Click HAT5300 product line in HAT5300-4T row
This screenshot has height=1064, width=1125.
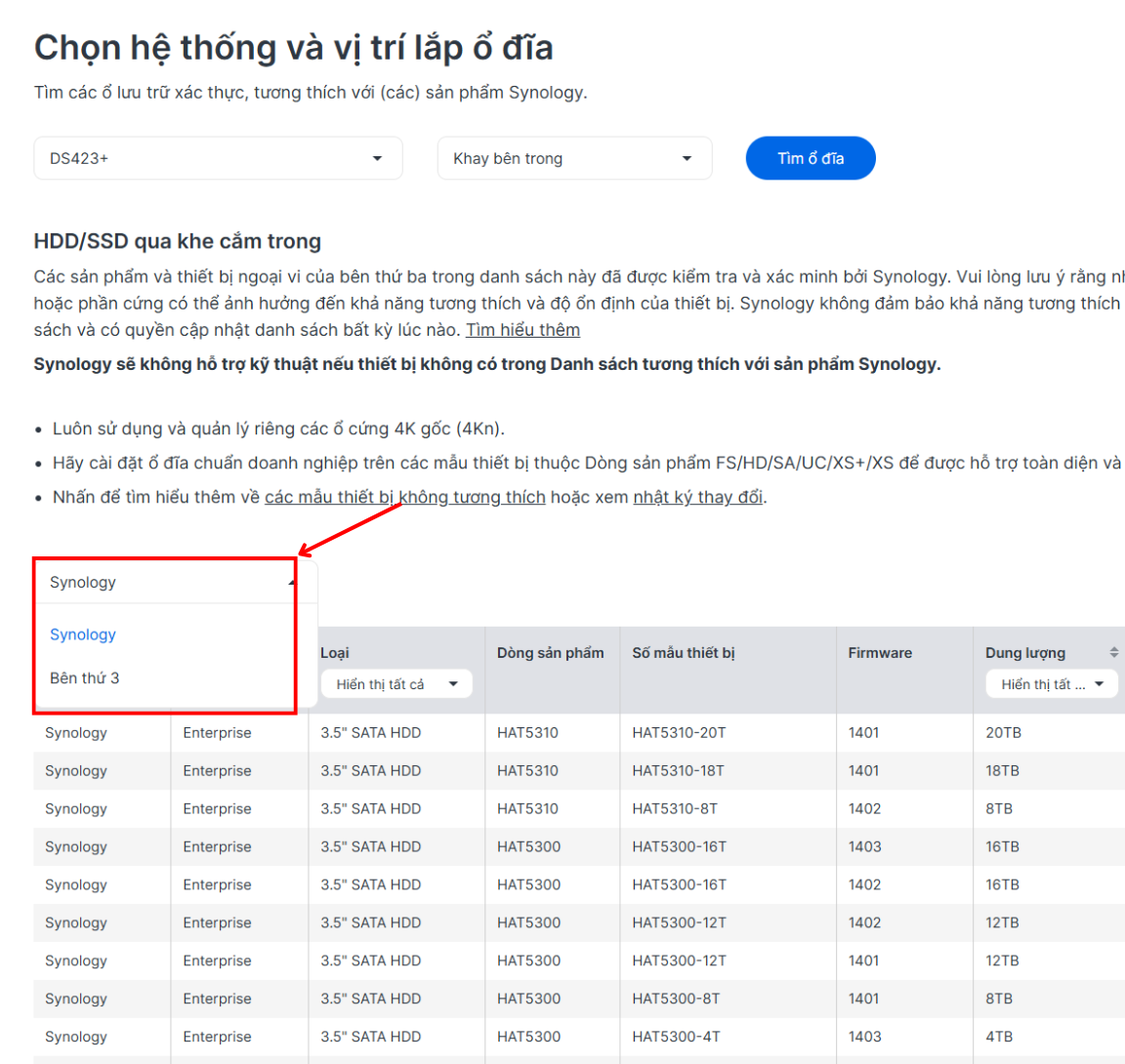[x=528, y=1037]
